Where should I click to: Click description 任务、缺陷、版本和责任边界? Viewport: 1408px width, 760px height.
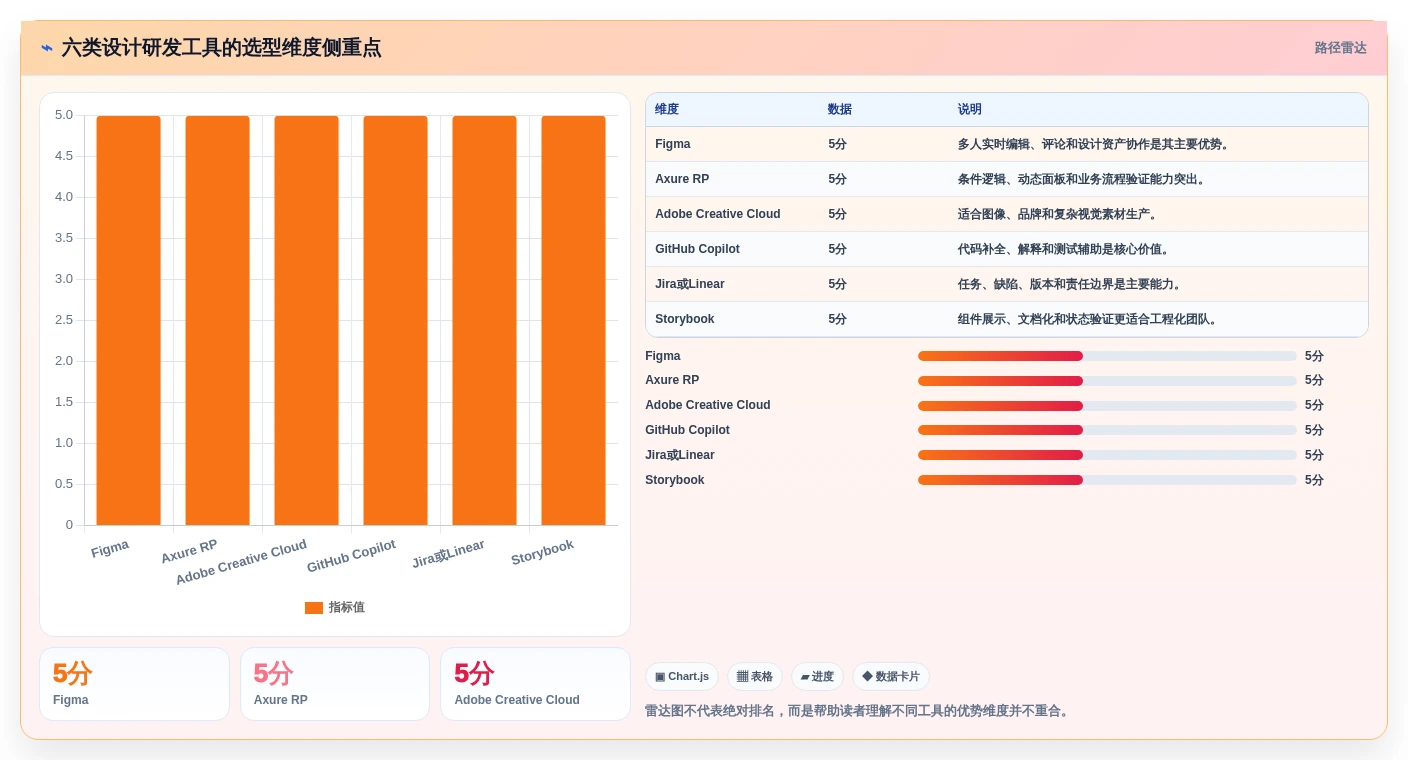coord(1071,284)
